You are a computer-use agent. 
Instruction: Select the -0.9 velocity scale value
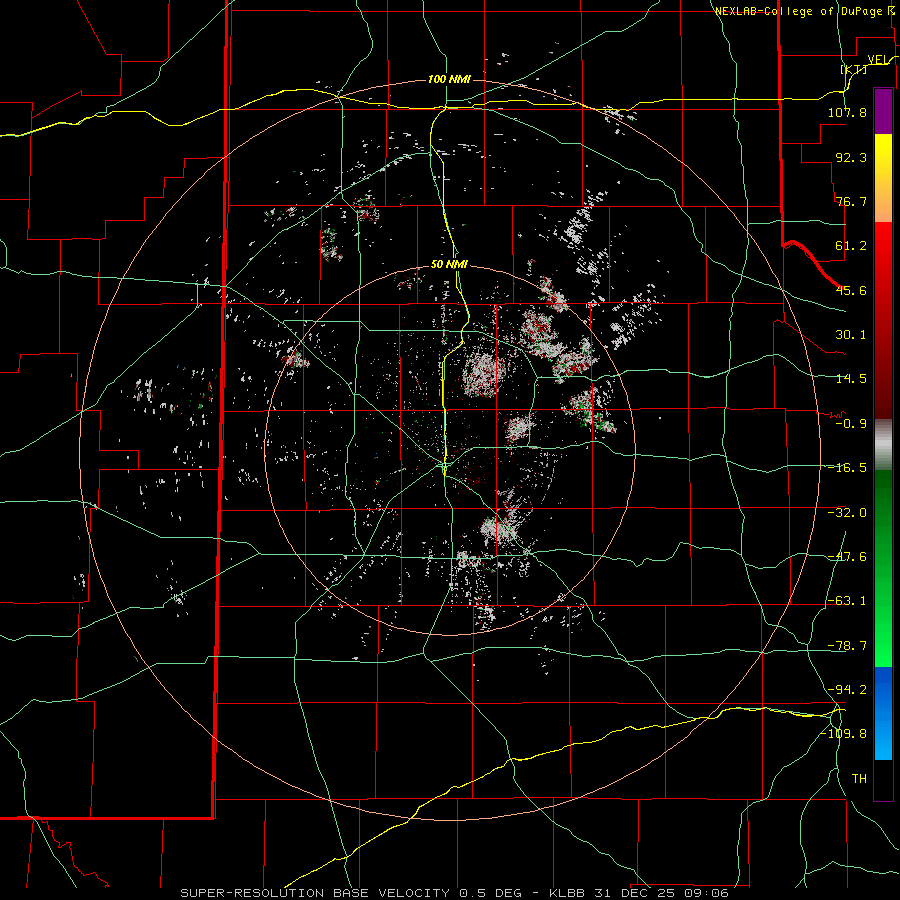(851, 424)
